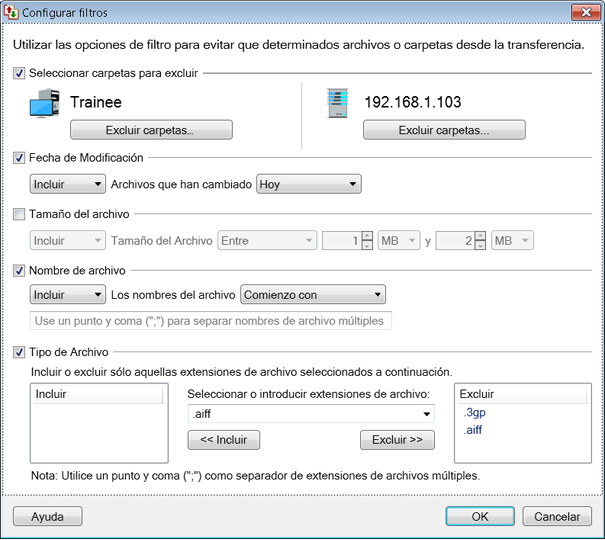Viewport: 605px width, 540px height.
Task: Open the .aiff file extension combo box
Action: [310, 414]
